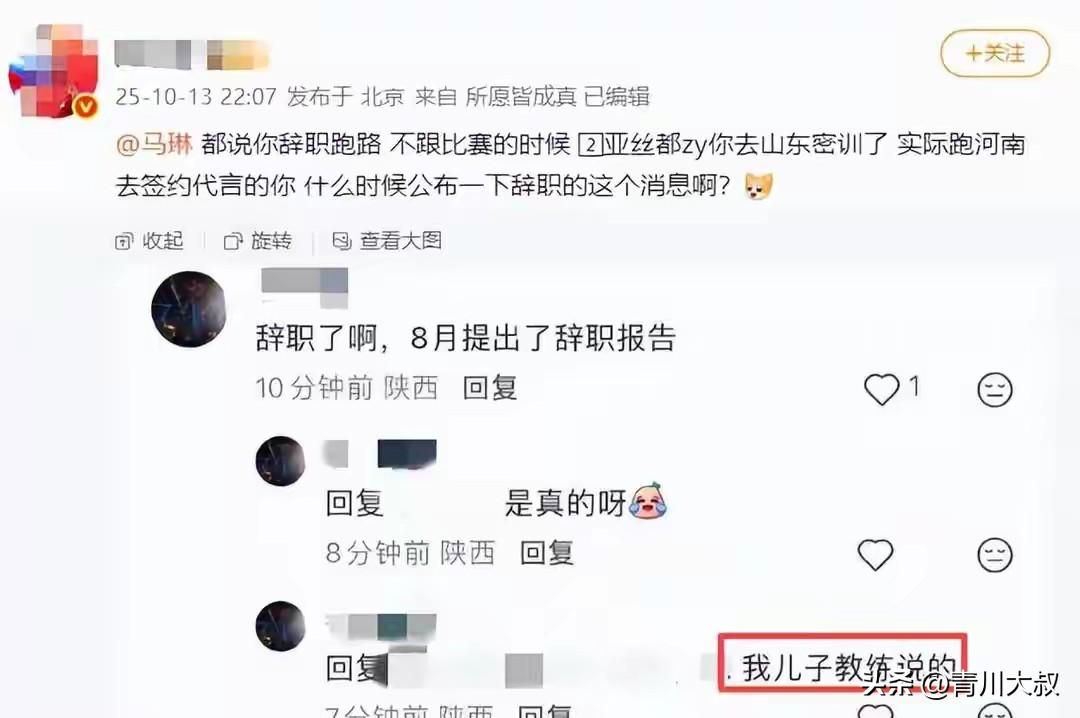Rotate the image using 旋转

258,240
